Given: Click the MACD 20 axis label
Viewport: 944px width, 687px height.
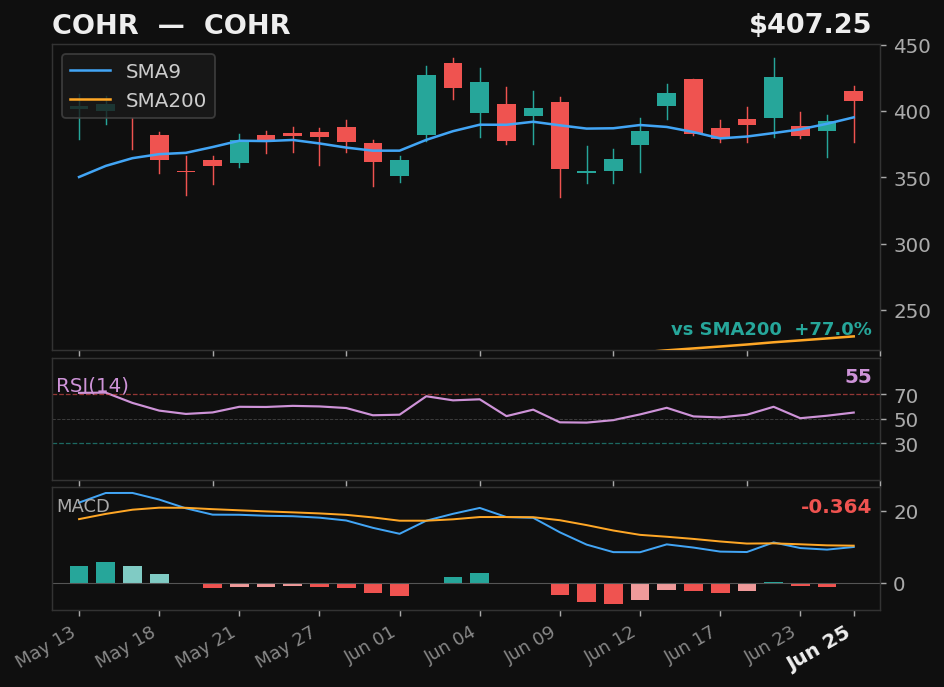Looking at the screenshot, I should point(906,512).
